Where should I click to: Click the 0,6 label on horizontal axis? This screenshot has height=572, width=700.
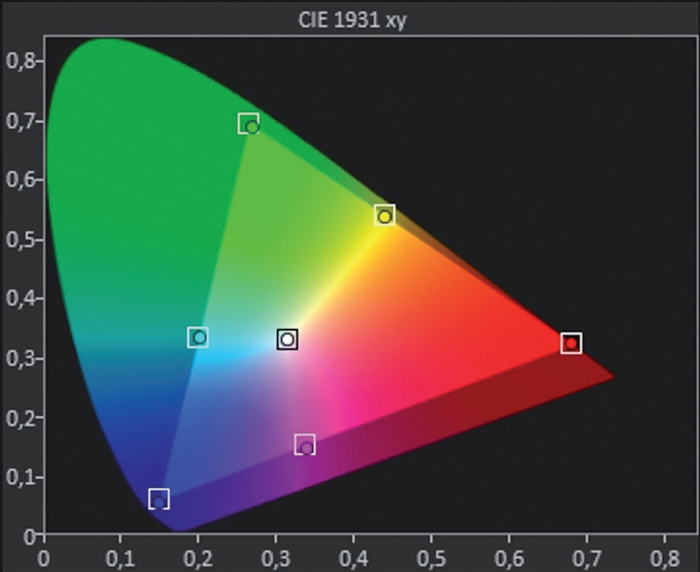[x=509, y=555]
